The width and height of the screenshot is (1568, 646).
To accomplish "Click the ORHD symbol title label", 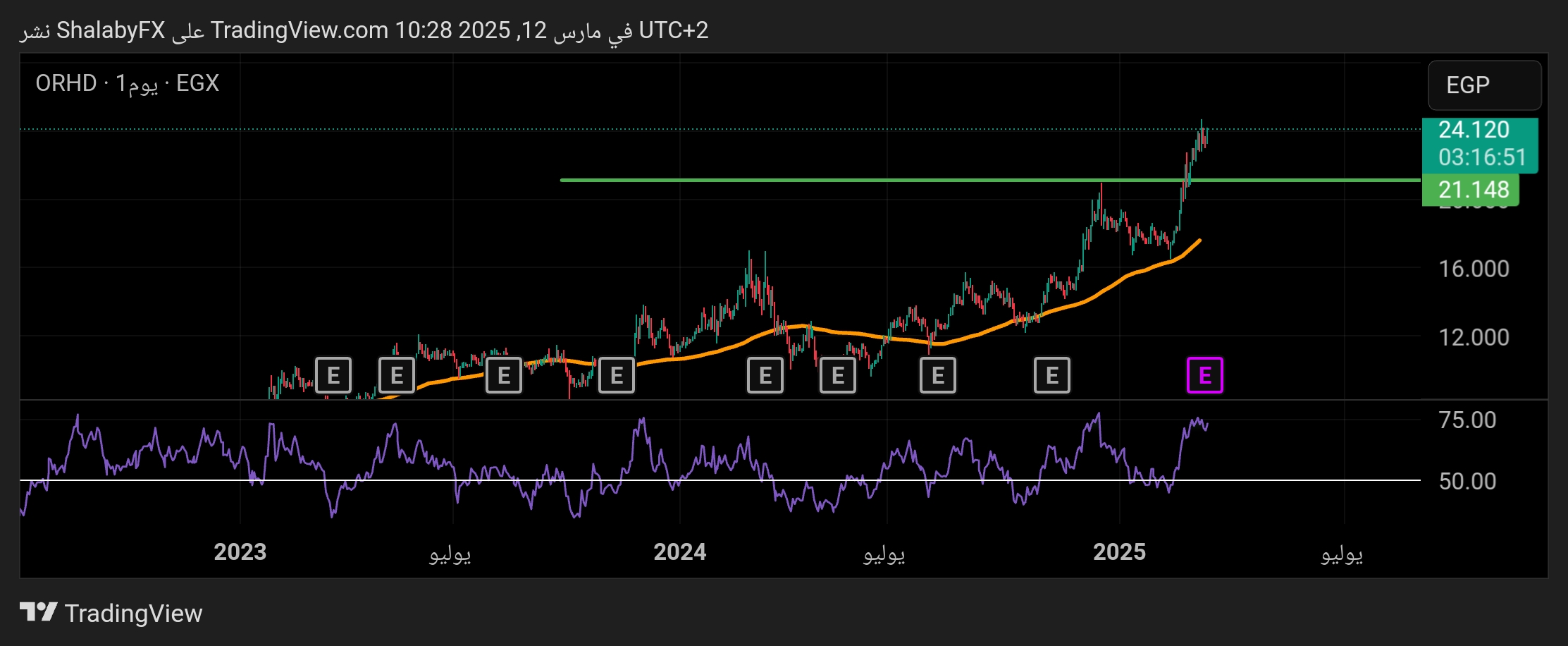I will pyautogui.click(x=66, y=83).
